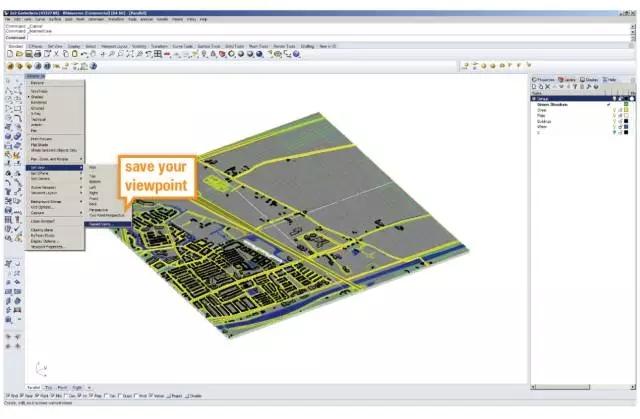
Task: Click the red car view icon
Action: [167, 54]
